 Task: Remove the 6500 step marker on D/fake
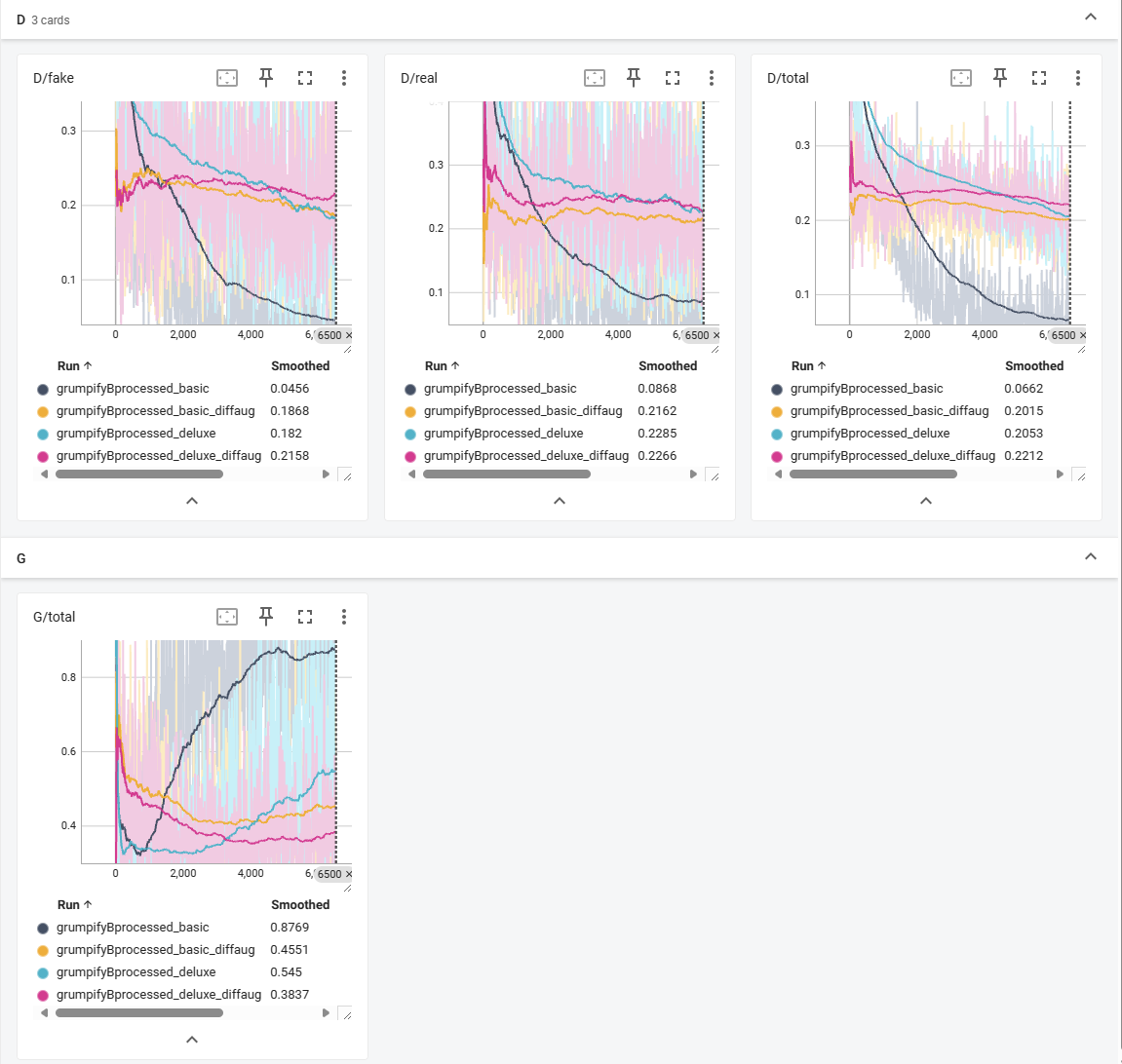coord(349,335)
